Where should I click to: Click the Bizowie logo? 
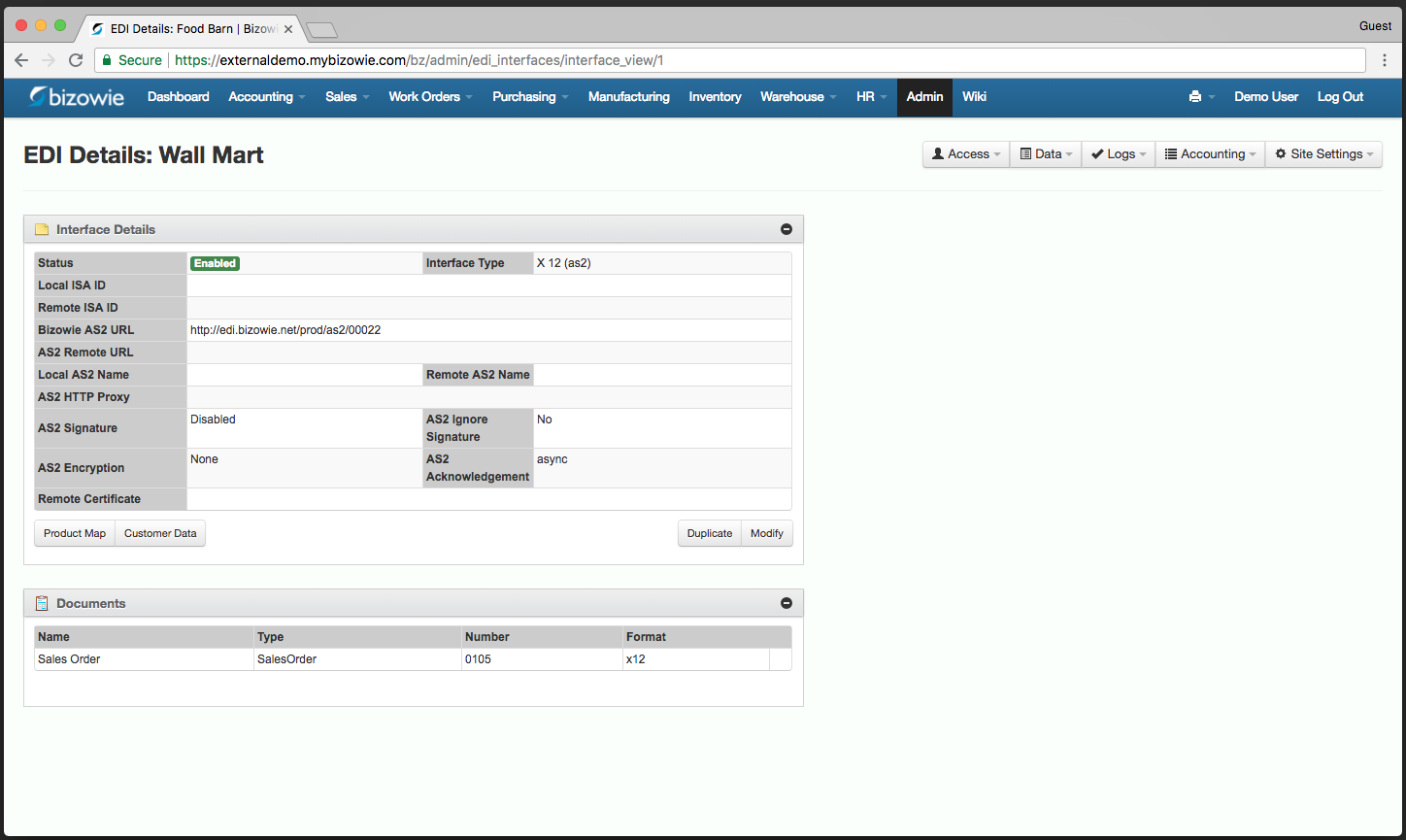pos(77,97)
